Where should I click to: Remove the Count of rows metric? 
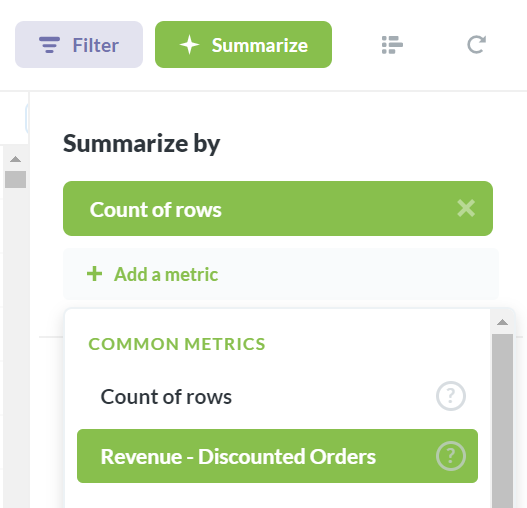466,208
